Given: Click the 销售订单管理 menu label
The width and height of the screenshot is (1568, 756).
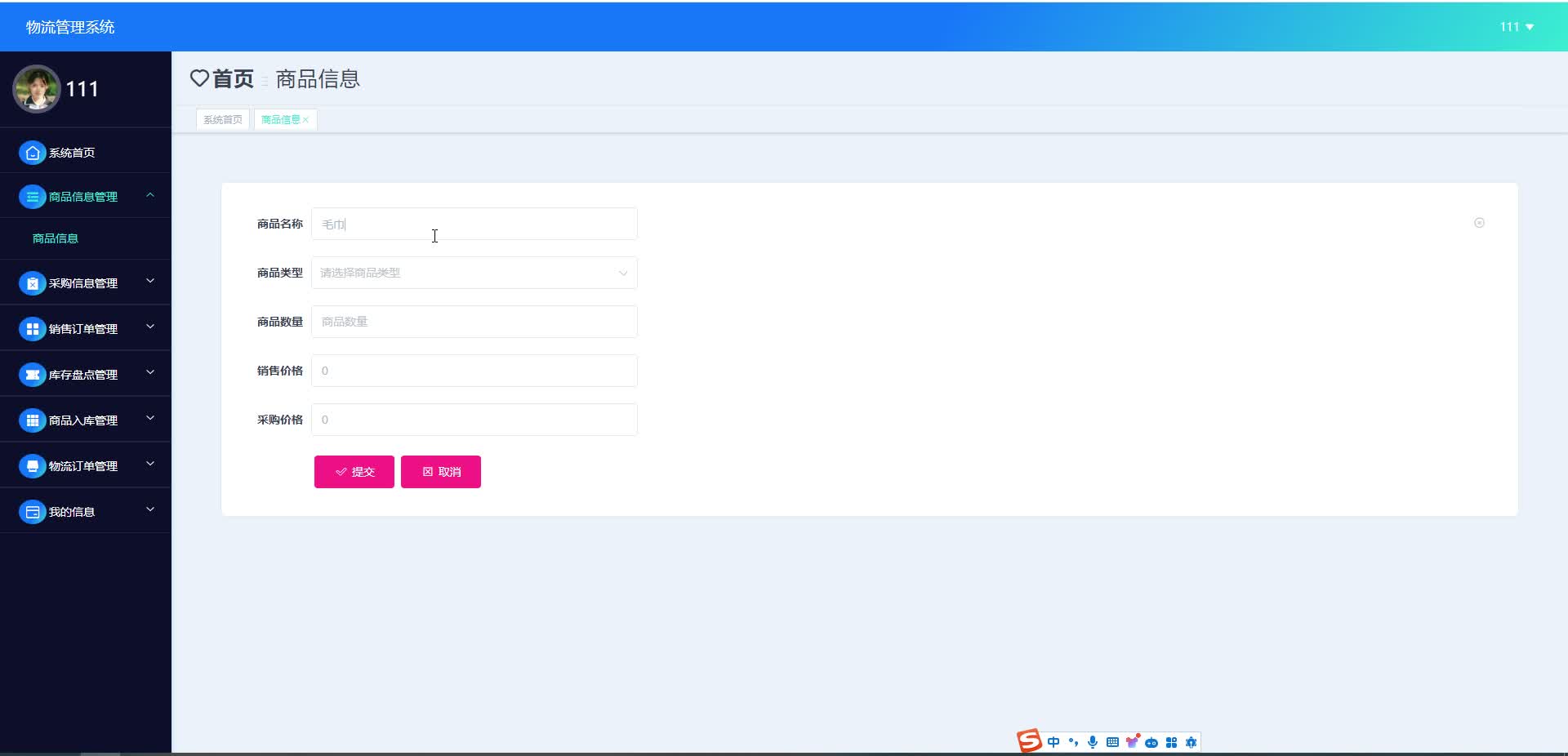Looking at the screenshot, I should pyautogui.click(x=83, y=329).
